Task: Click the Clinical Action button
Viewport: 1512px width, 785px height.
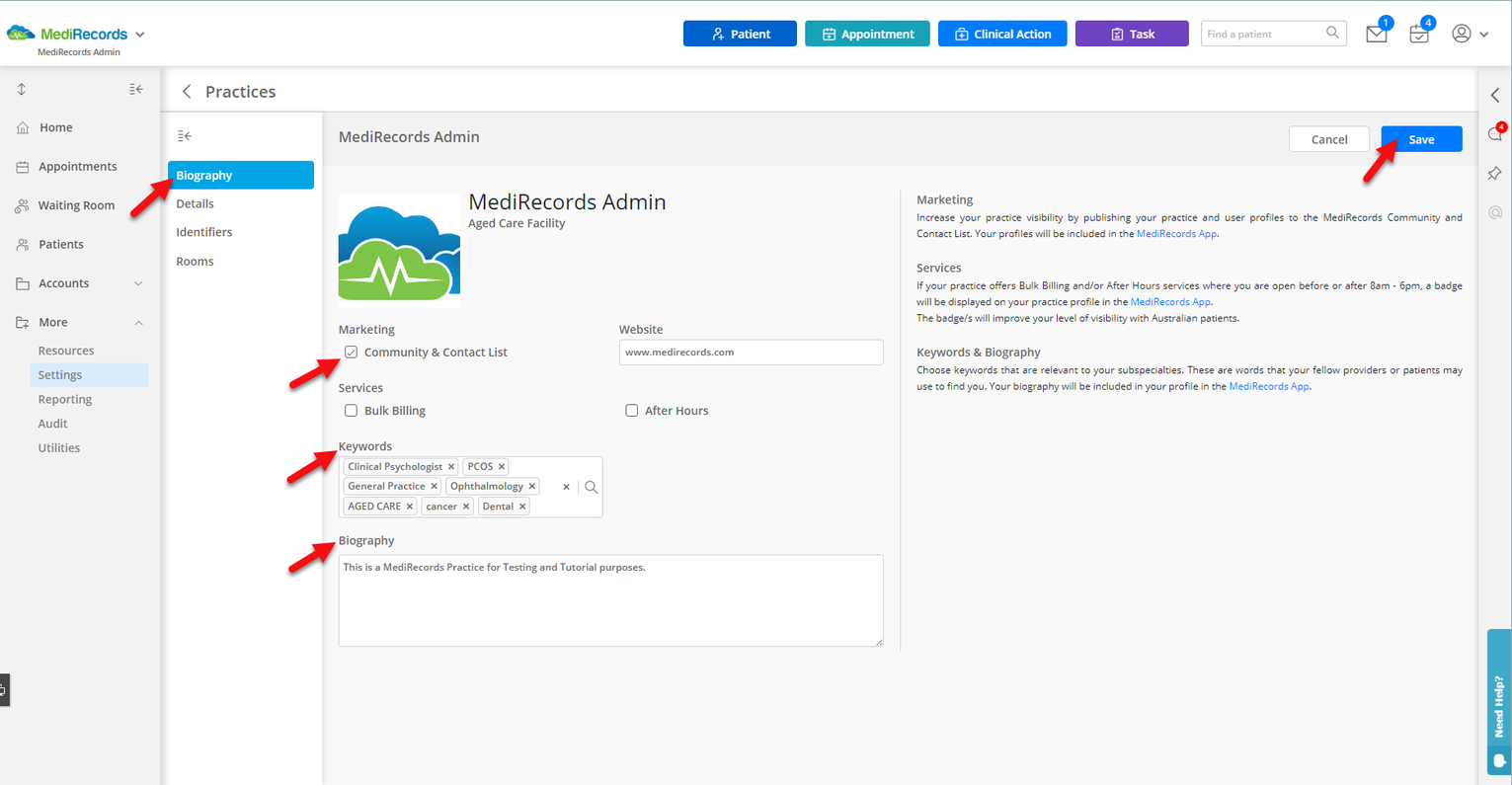Action: point(1002,34)
